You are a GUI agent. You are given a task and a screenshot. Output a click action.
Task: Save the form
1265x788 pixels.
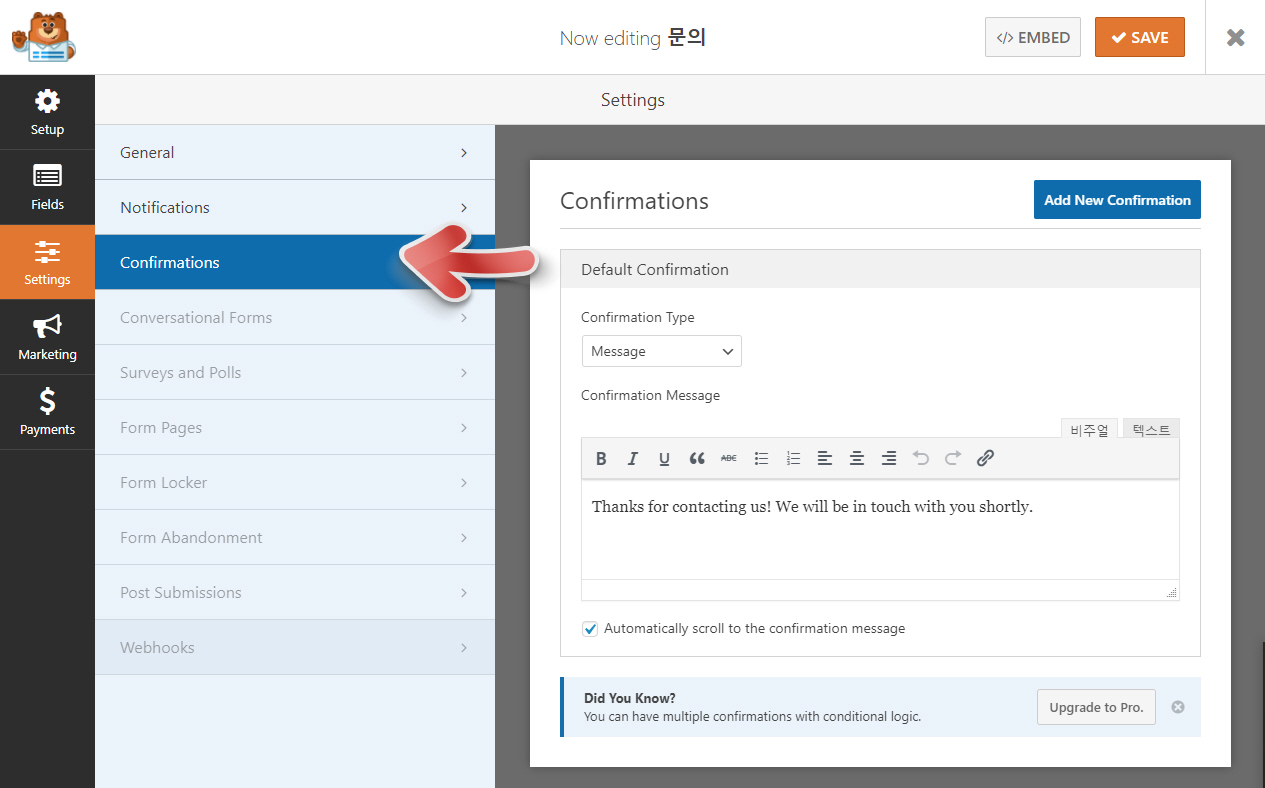[x=1140, y=37]
